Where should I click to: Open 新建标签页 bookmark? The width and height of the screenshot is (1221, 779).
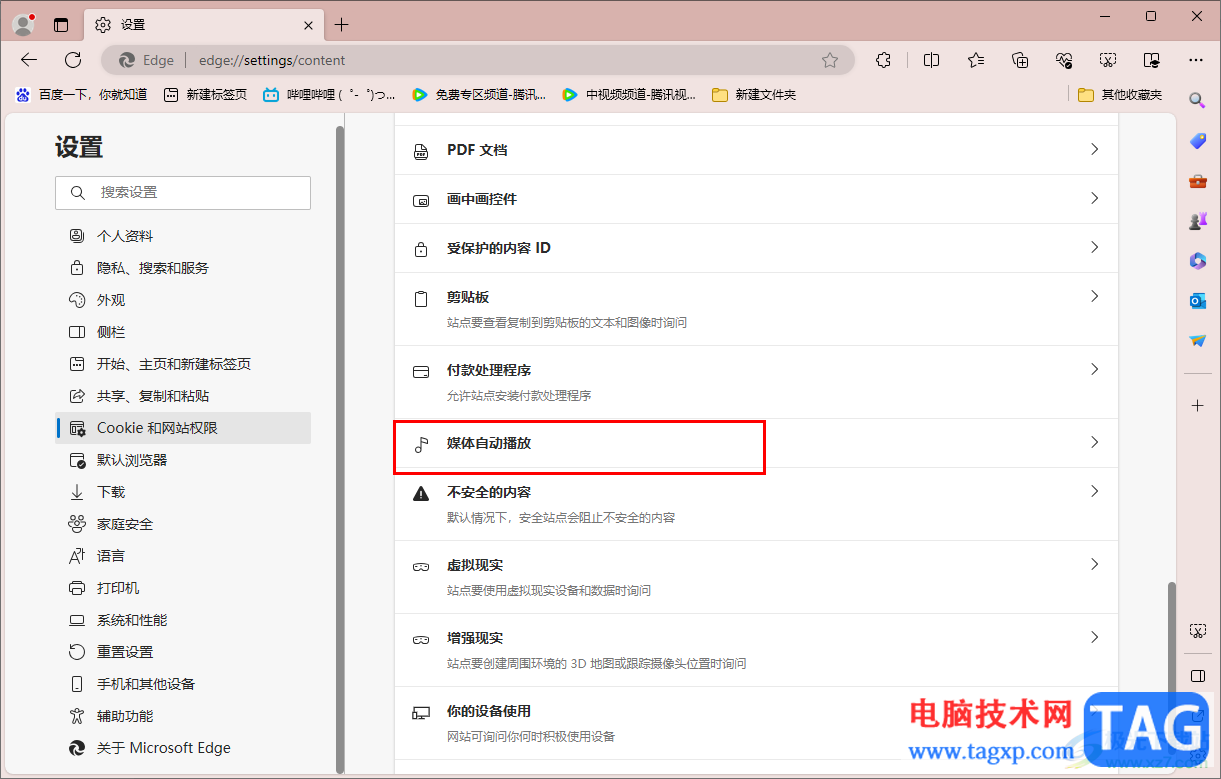pyautogui.click(x=205, y=95)
